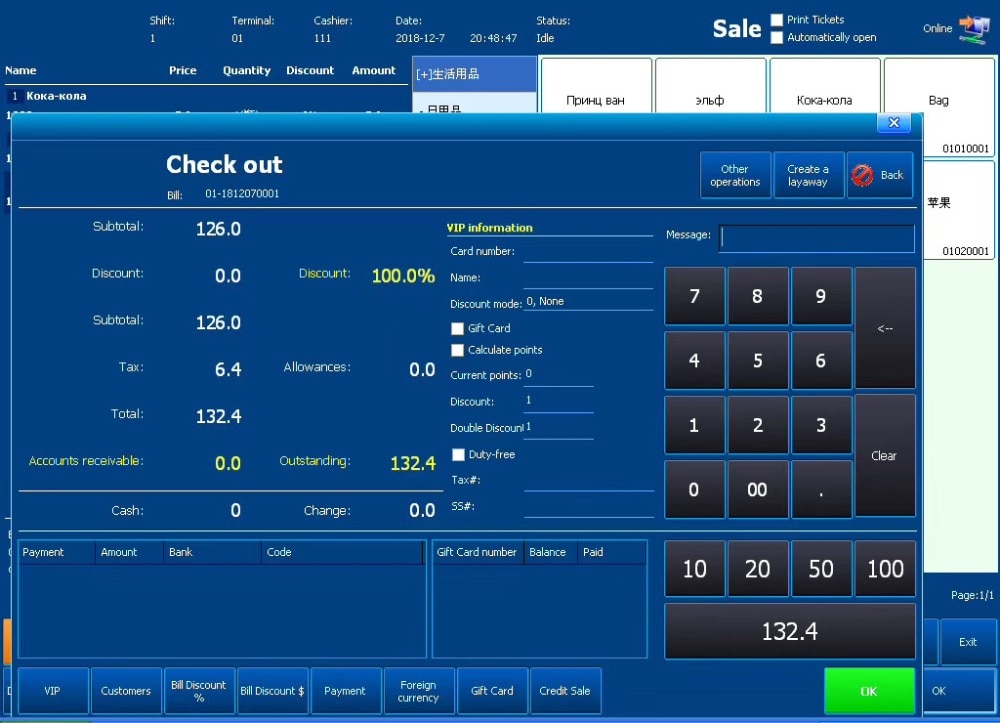Screen dimensions: 1000x723
Task: Tap the backspace arrow key on keypad
Action: point(885,328)
